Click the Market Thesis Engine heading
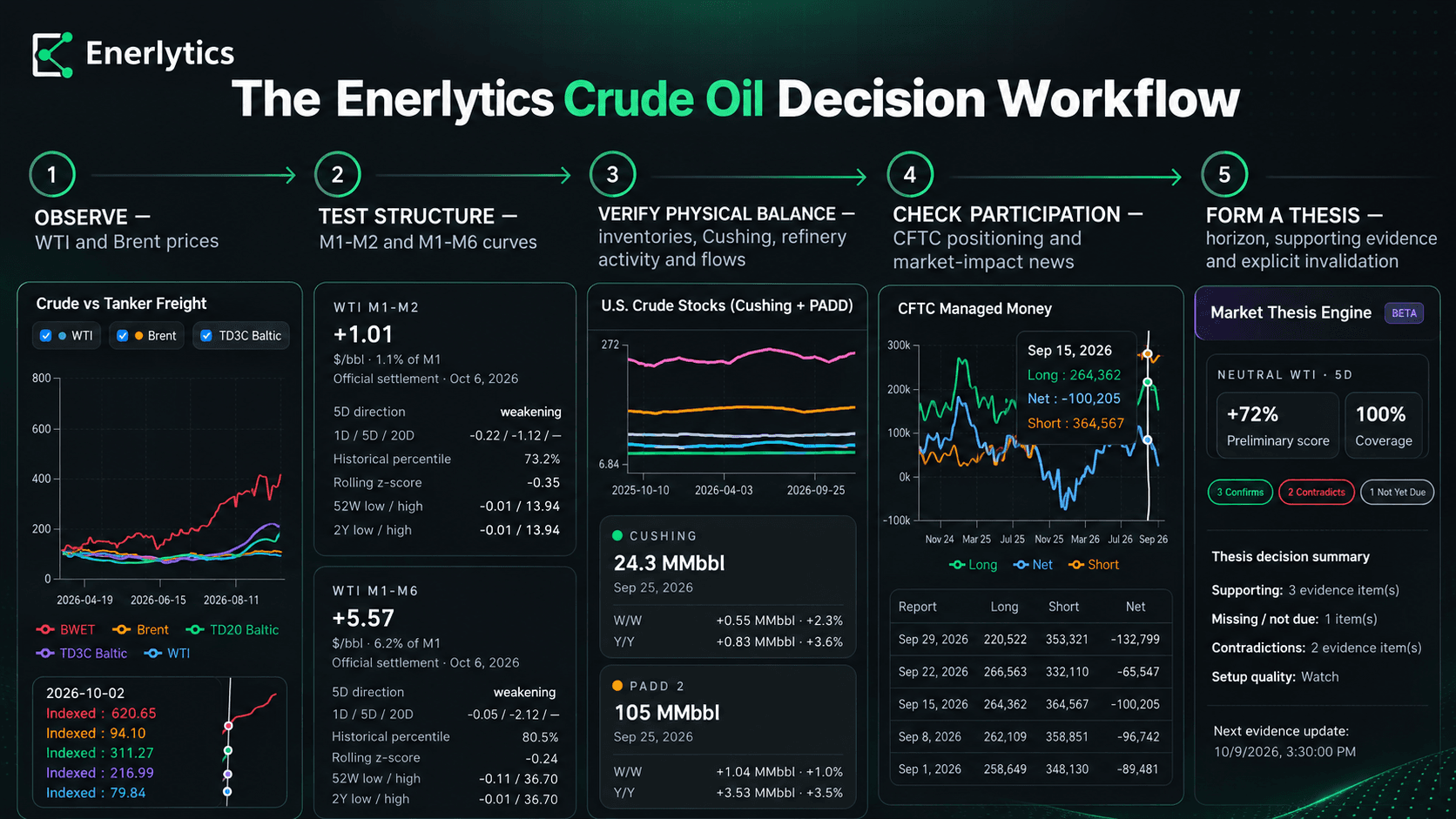The image size is (1456, 819). point(1291,312)
